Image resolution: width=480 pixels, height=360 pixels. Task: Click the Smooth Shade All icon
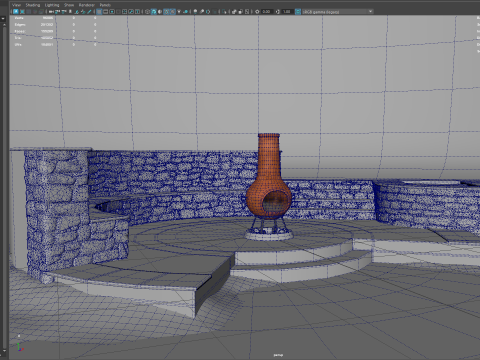point(154,12)
